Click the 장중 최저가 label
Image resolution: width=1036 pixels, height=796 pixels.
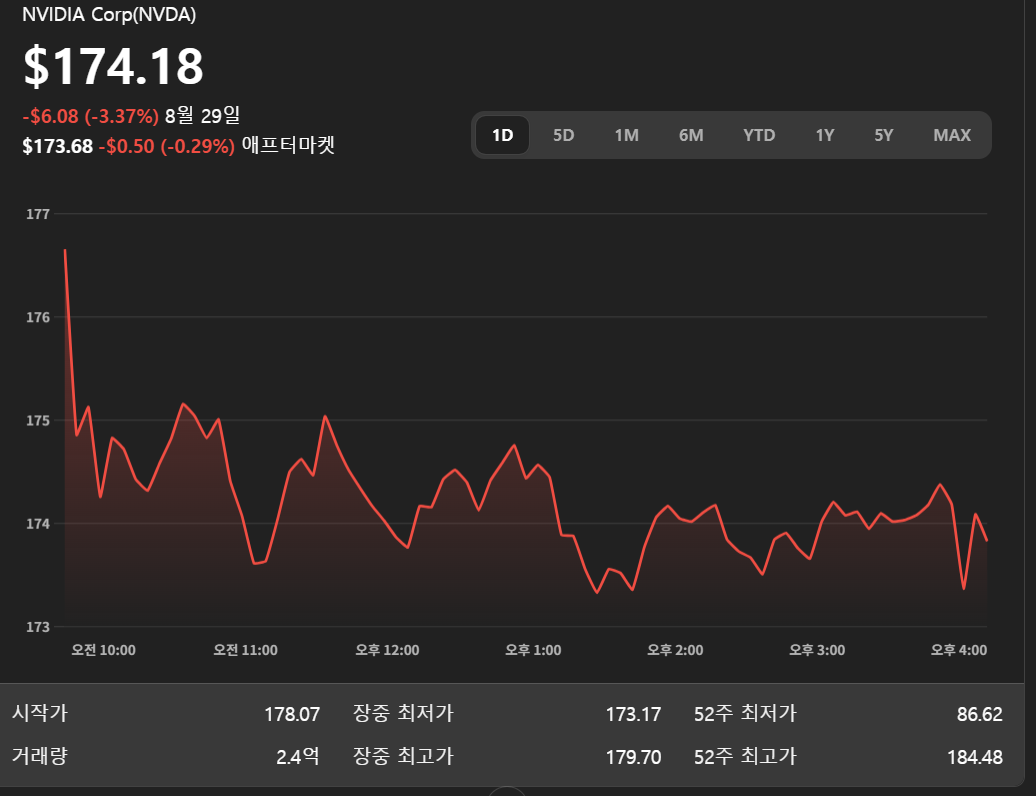pos(403,713)
